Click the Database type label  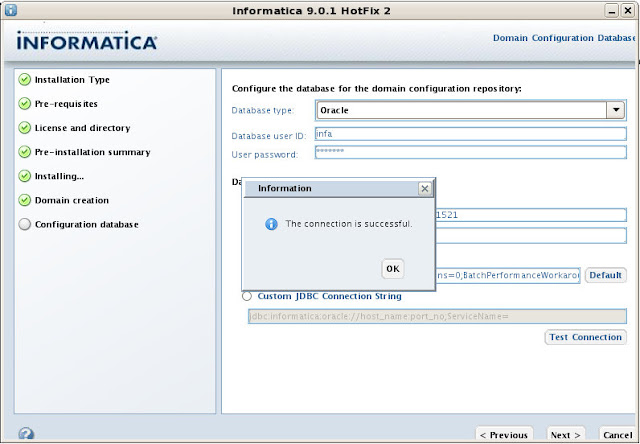click(262, 111)
